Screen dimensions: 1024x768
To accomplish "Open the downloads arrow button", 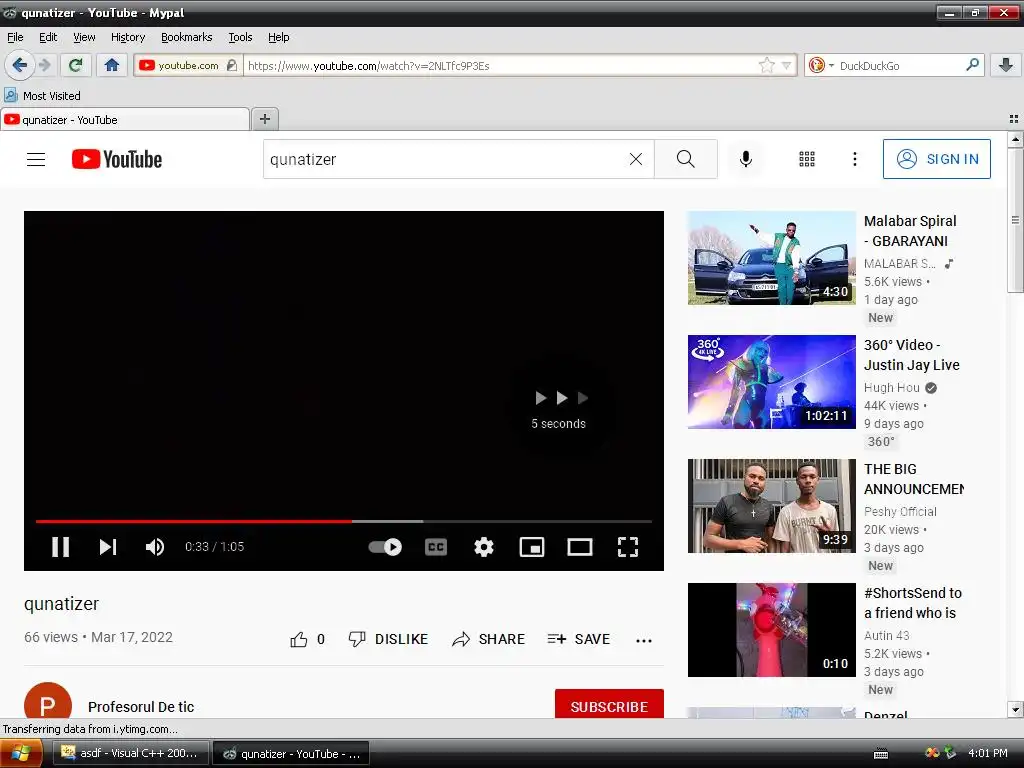I will point(1006,65).
